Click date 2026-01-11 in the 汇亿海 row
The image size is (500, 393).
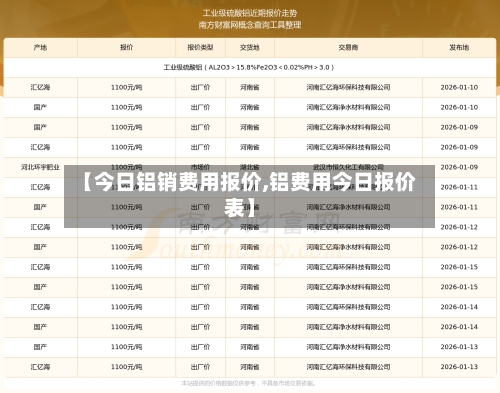pyautogui.click(x=459, y=187)
